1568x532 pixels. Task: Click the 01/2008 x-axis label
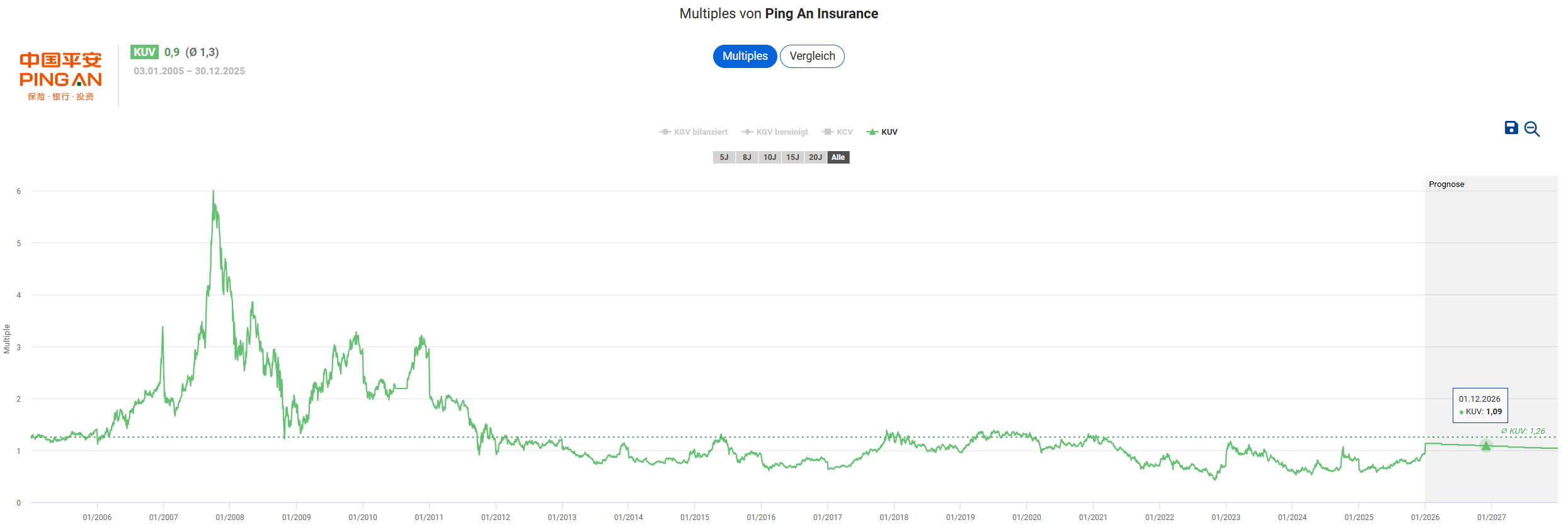pyautogui.click(x=230, y=518)
